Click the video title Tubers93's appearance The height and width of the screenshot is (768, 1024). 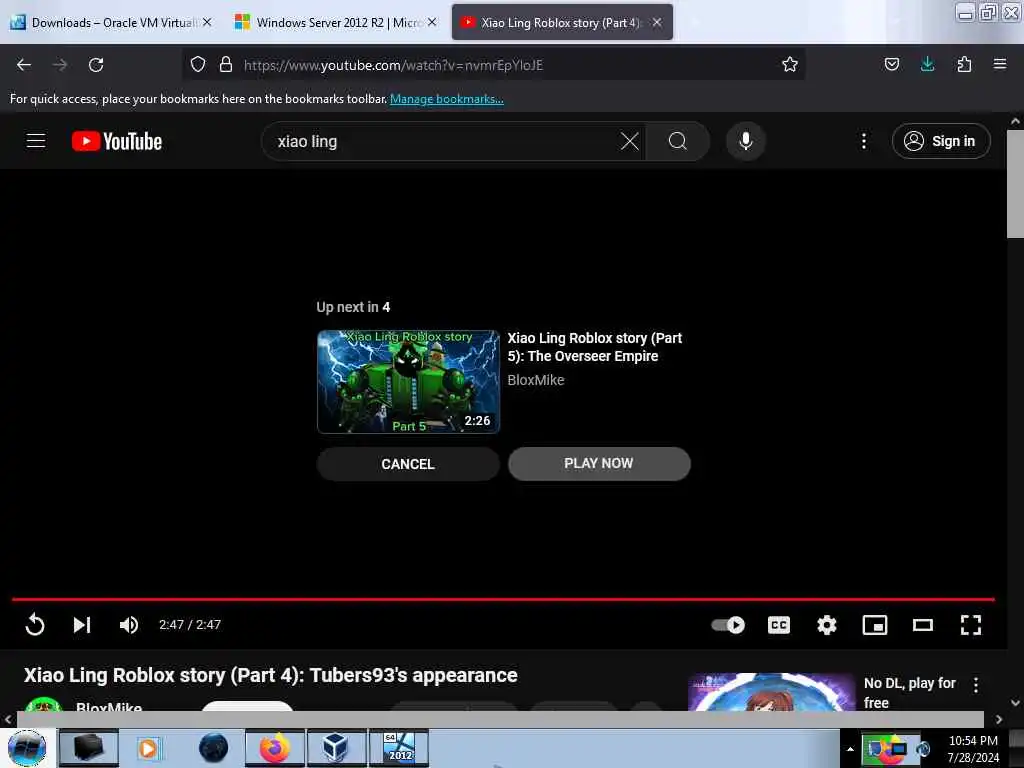pos(270,675)
